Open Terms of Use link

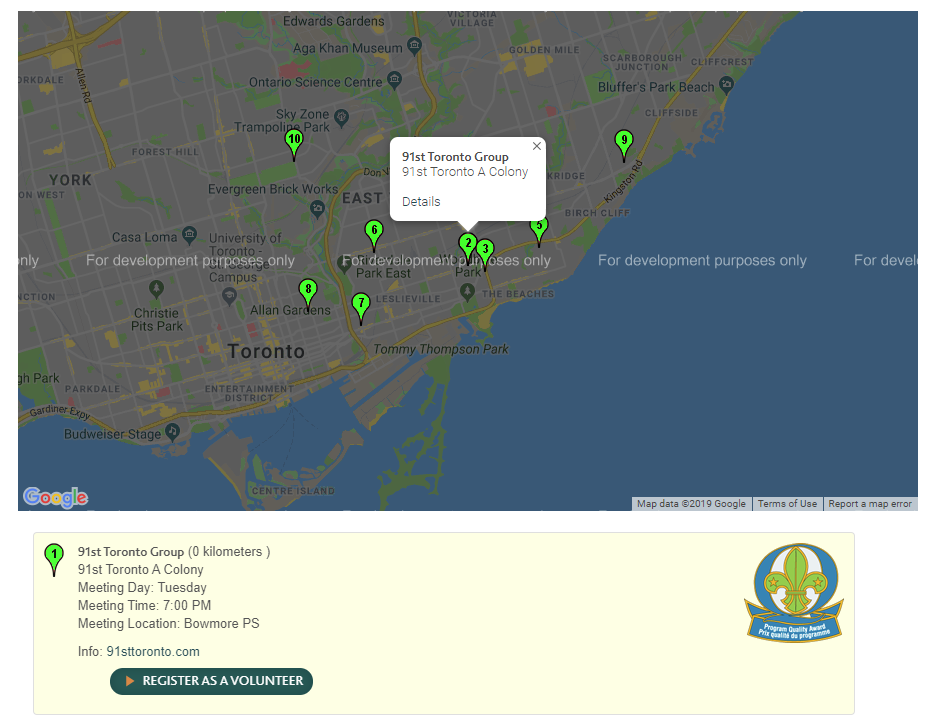tap(787, 504)
